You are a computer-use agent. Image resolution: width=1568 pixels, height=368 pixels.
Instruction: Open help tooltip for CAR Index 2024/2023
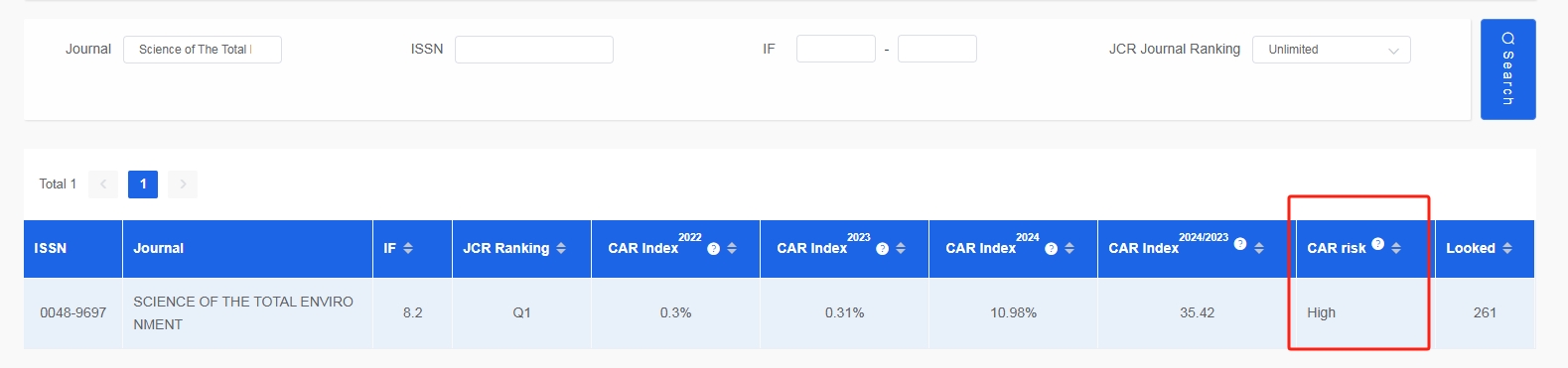(x=1240, y=243)
